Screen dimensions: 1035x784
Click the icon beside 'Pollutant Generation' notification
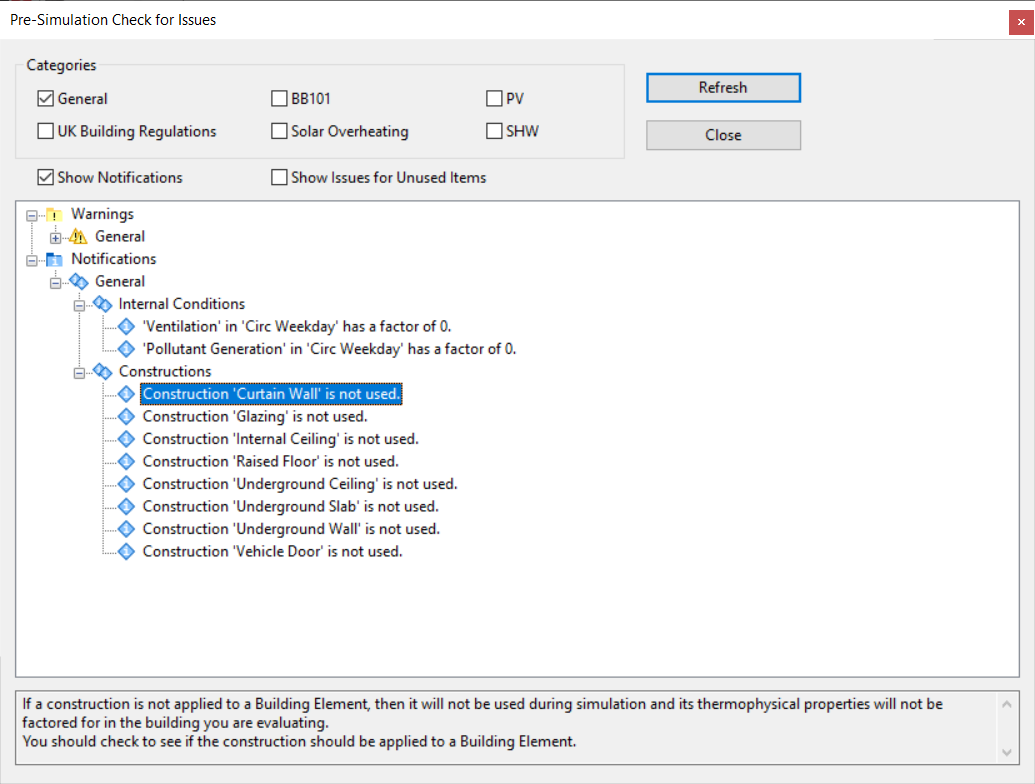[126, 349]
